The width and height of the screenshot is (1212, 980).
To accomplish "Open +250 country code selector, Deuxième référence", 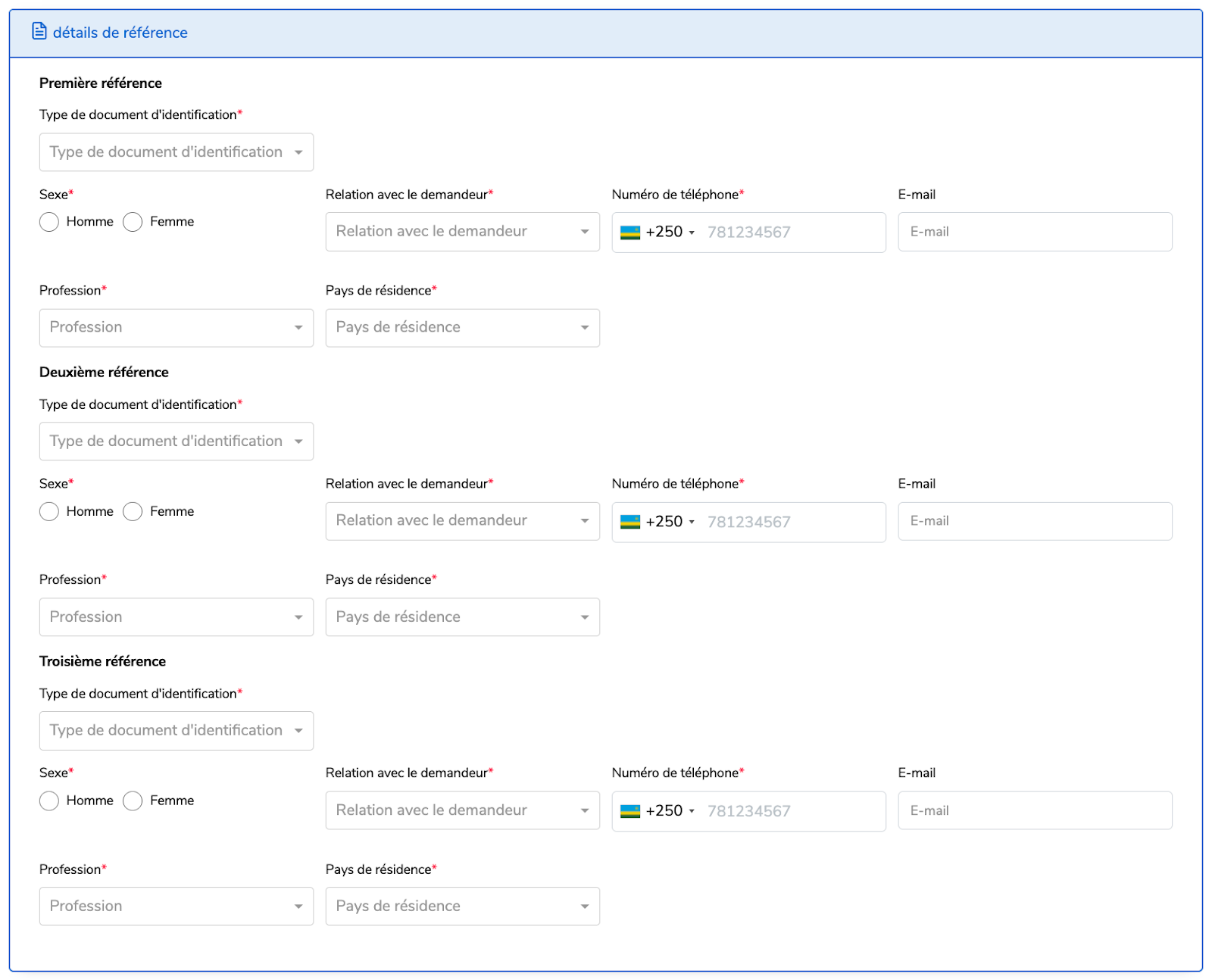I will pos(658,522).
